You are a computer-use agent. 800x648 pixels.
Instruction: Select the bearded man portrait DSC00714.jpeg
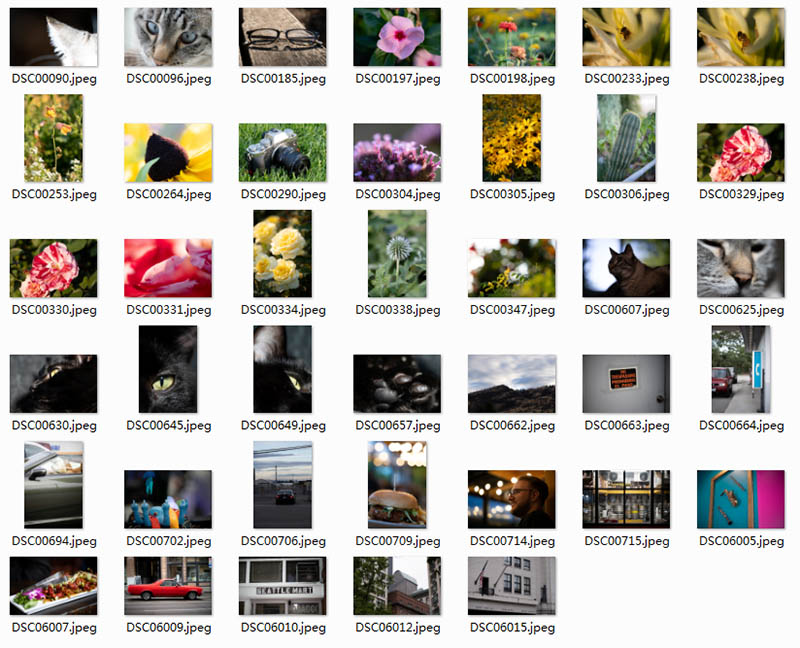[x=511, y=499]
